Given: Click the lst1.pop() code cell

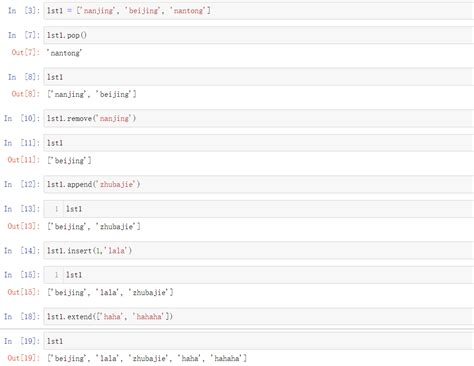Looking at the screenshot, I should pos(258,35).
